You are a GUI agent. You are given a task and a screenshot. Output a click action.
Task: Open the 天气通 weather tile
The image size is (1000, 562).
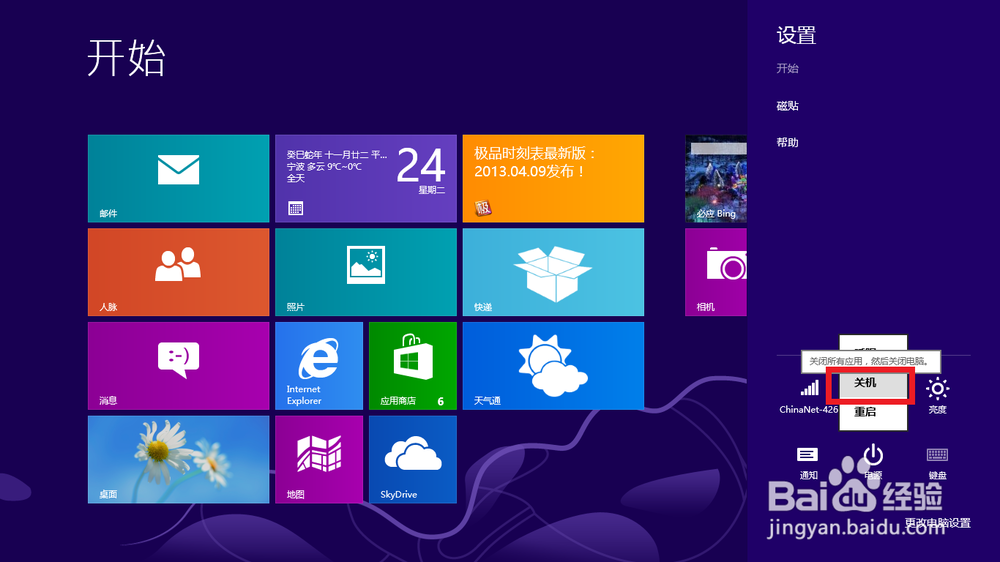click(553, 366)
